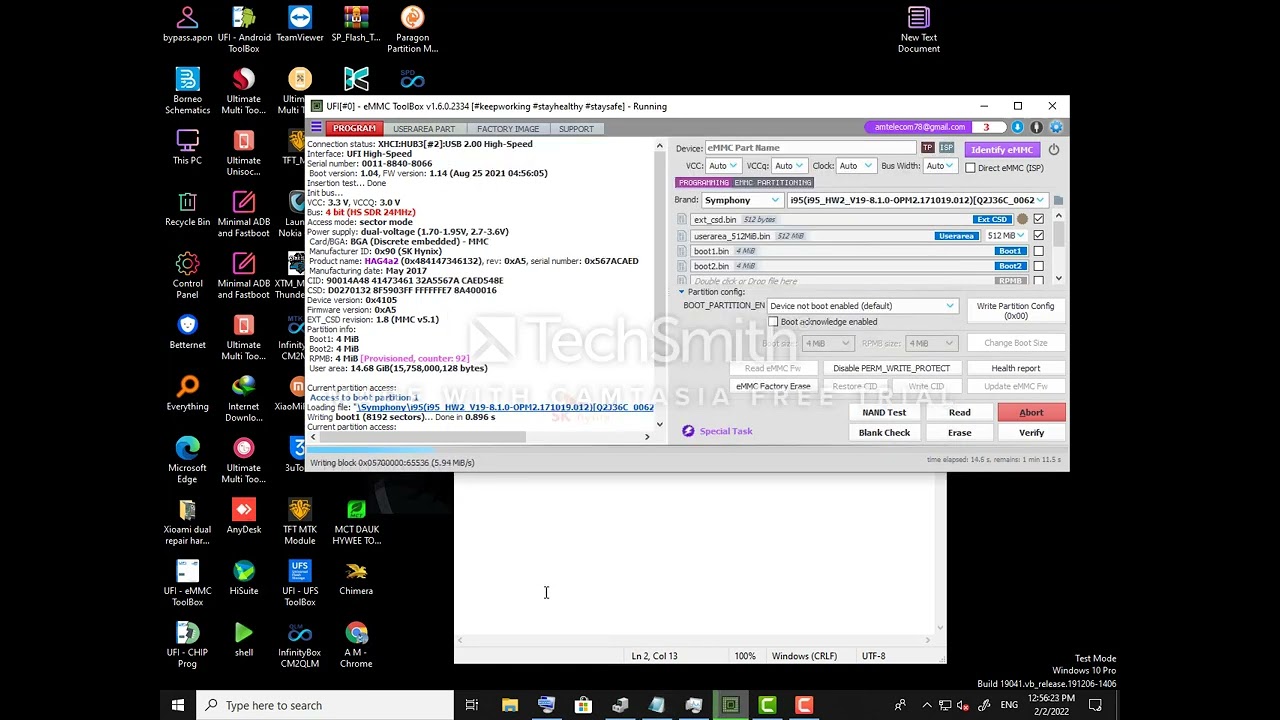Screen dimensions: 1280x720
Task: Open the Userarea 512 MiB size dropdown
Action: point(1006,236)
